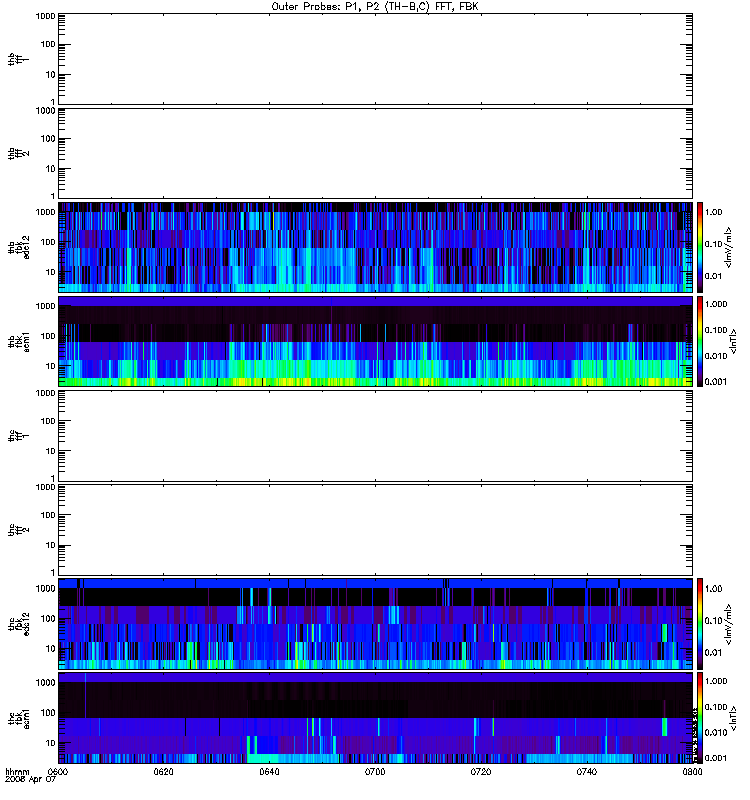This screenshot has height=800, width=750.
Task: Click the thc fbk scm1 y-axis title
Action: 19,718
